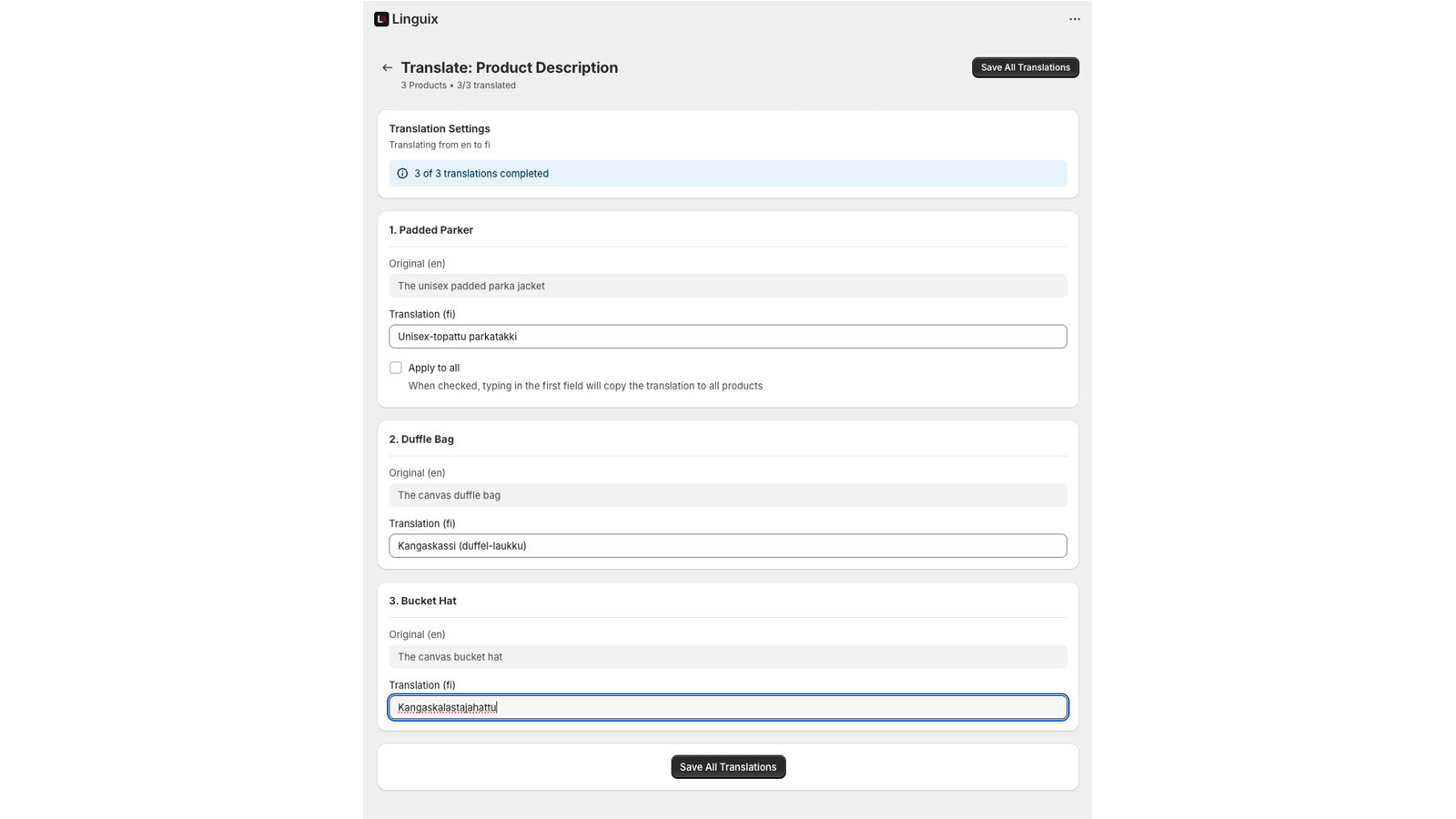The image size is (1456, 819).
Task: Click the Bucket Hat translation field with Kangaskalastajahattu
Action: (x=727, y=707)
